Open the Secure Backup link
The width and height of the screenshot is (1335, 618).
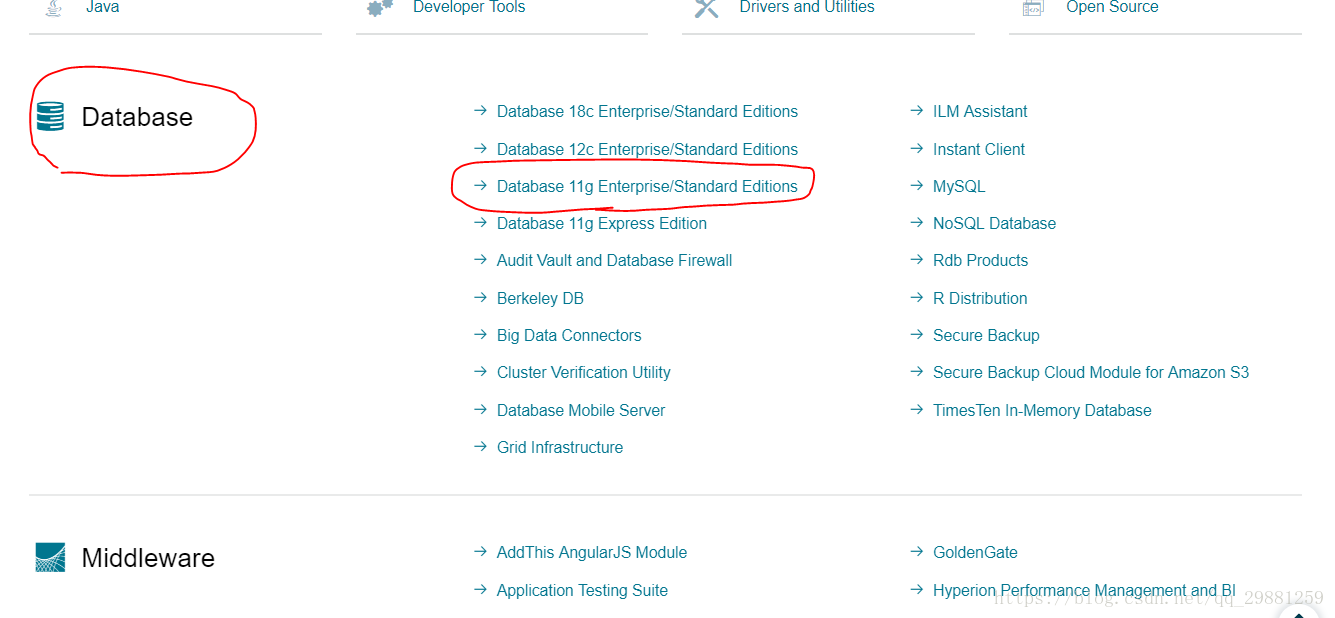click(x=986, y=335)
